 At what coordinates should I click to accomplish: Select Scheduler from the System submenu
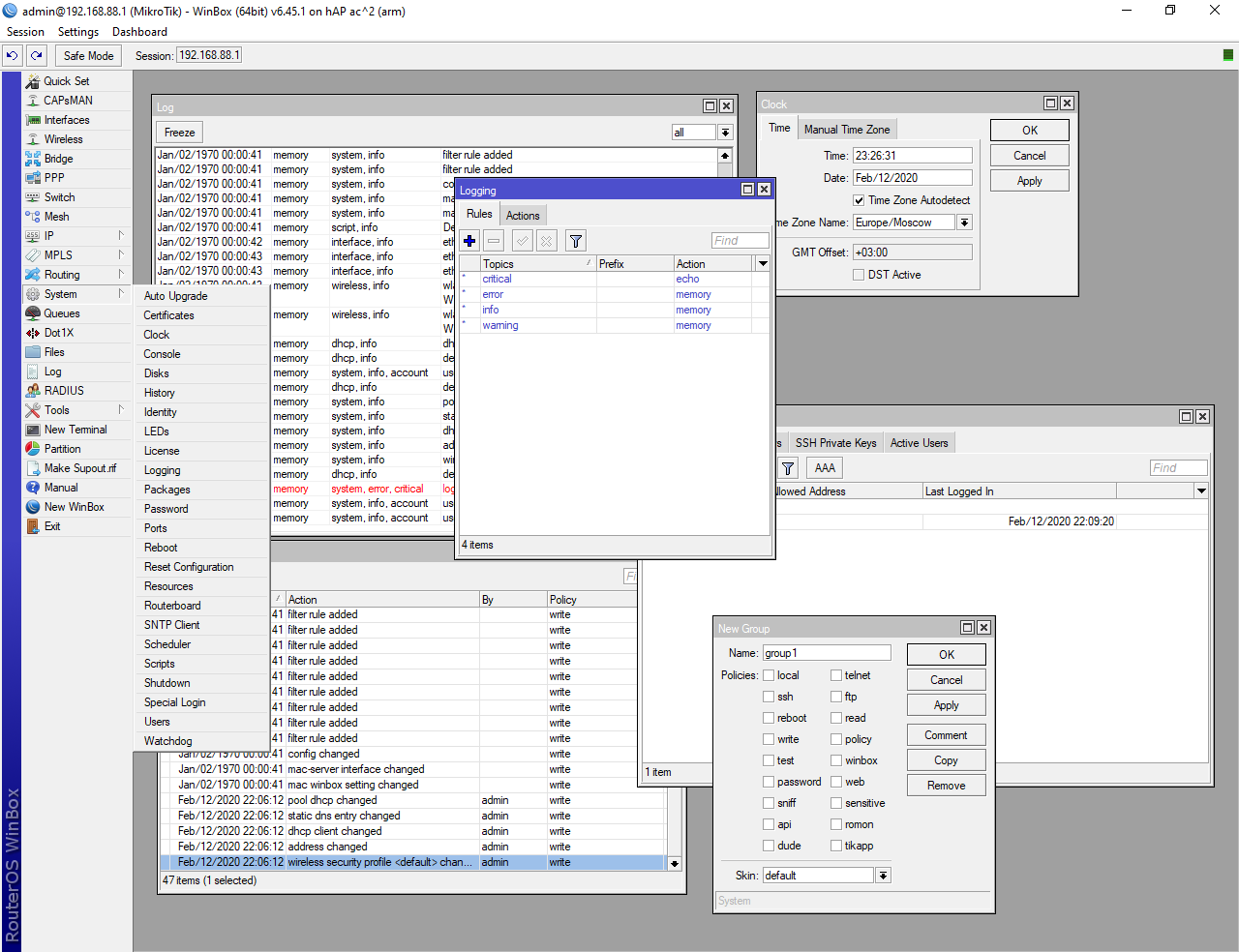[x=167, y=644]
